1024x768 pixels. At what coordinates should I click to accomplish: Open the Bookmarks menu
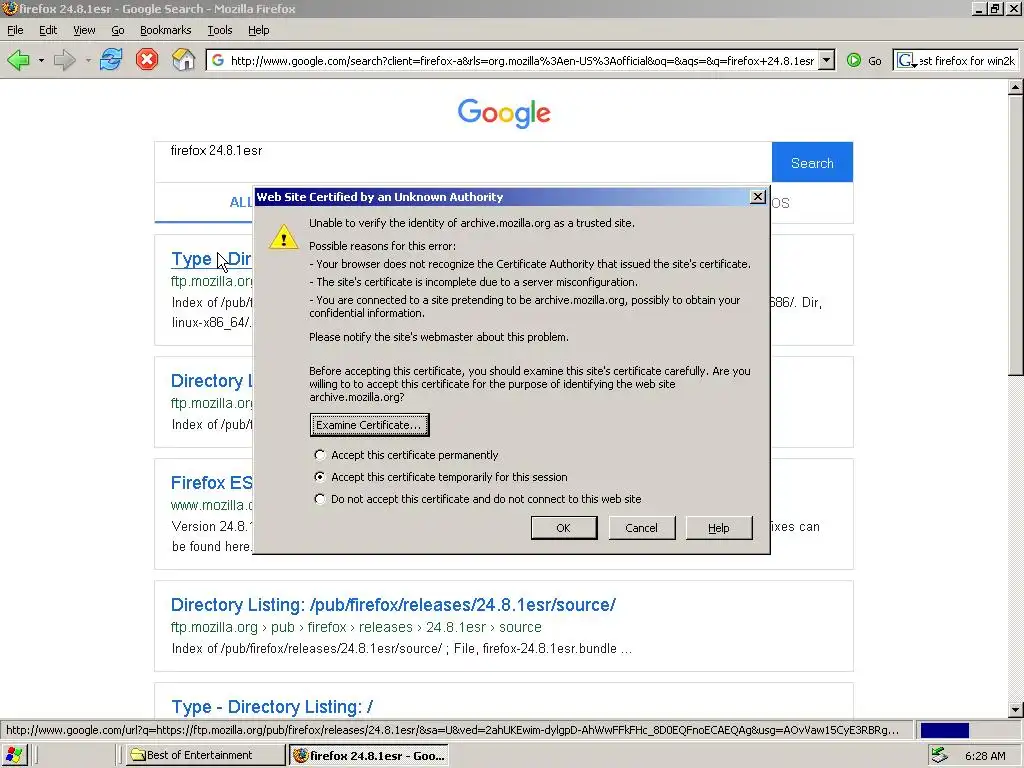point(165,30)
